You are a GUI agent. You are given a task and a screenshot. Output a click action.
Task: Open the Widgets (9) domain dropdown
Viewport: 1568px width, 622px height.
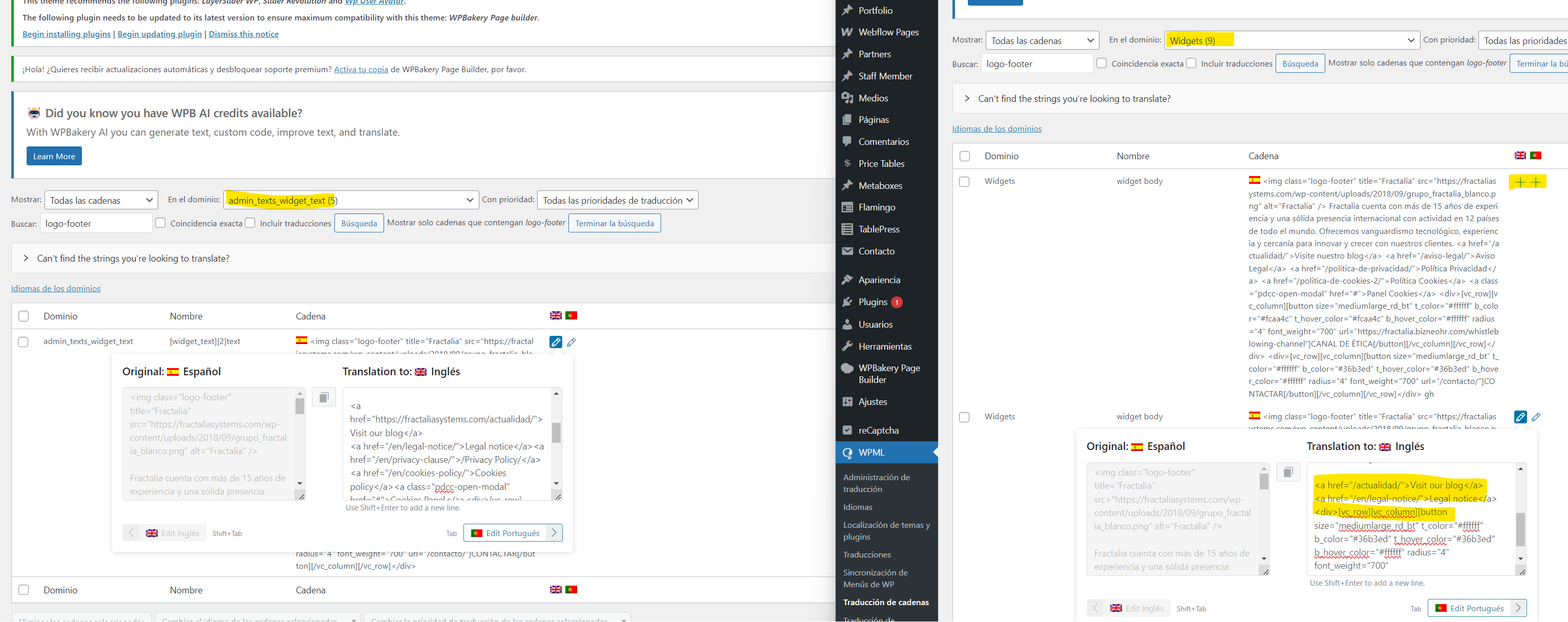click(1291, 40)
